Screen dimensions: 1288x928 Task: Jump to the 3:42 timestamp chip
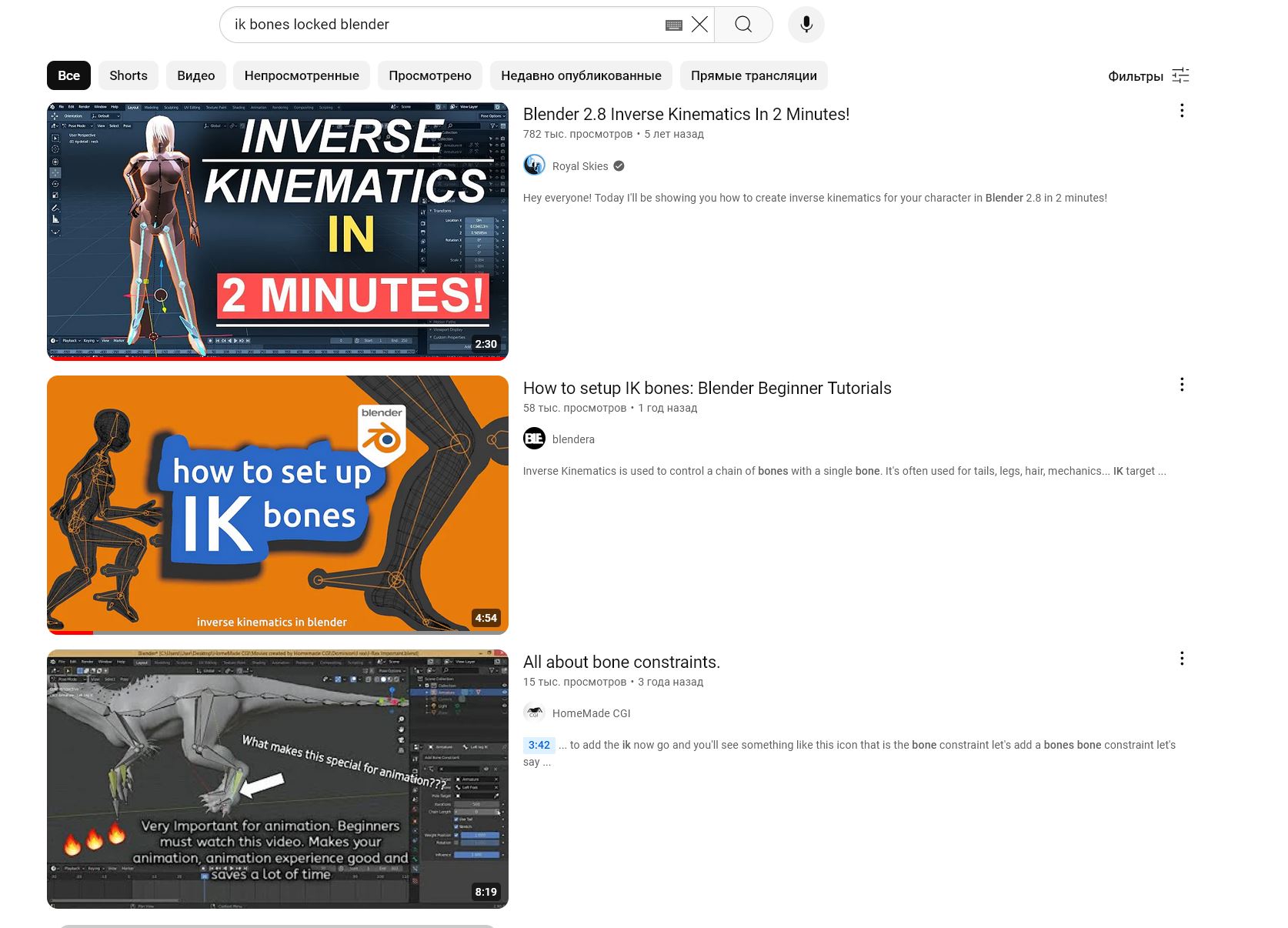[539, 745]
